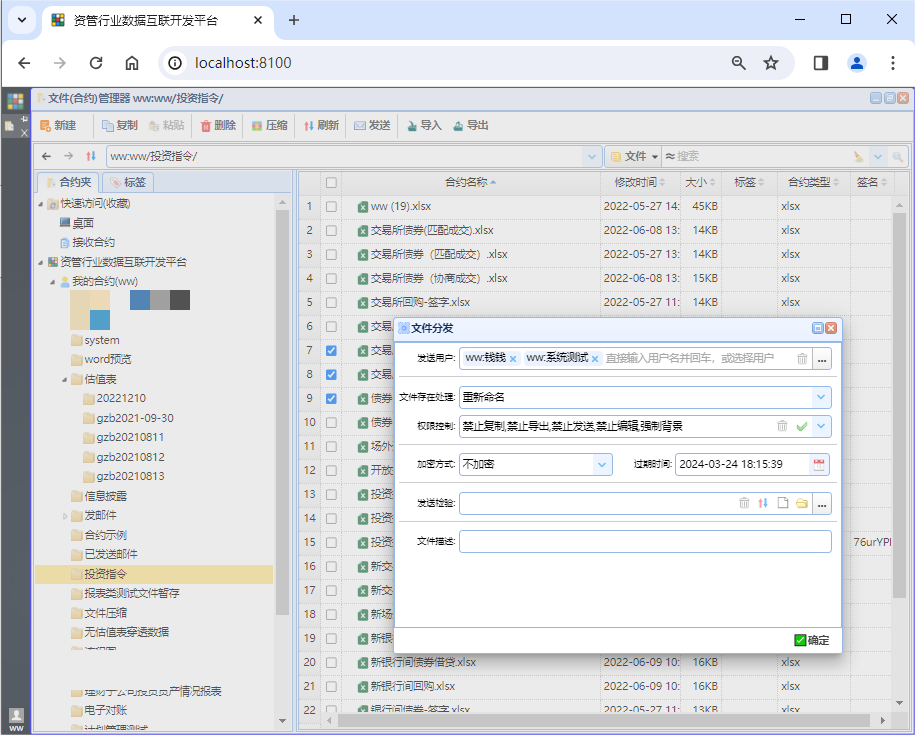The height and width of the screenshot is (735, 915).
Task: Clear 发送检验 field with trash icon
Action: (x=744, y=503)
